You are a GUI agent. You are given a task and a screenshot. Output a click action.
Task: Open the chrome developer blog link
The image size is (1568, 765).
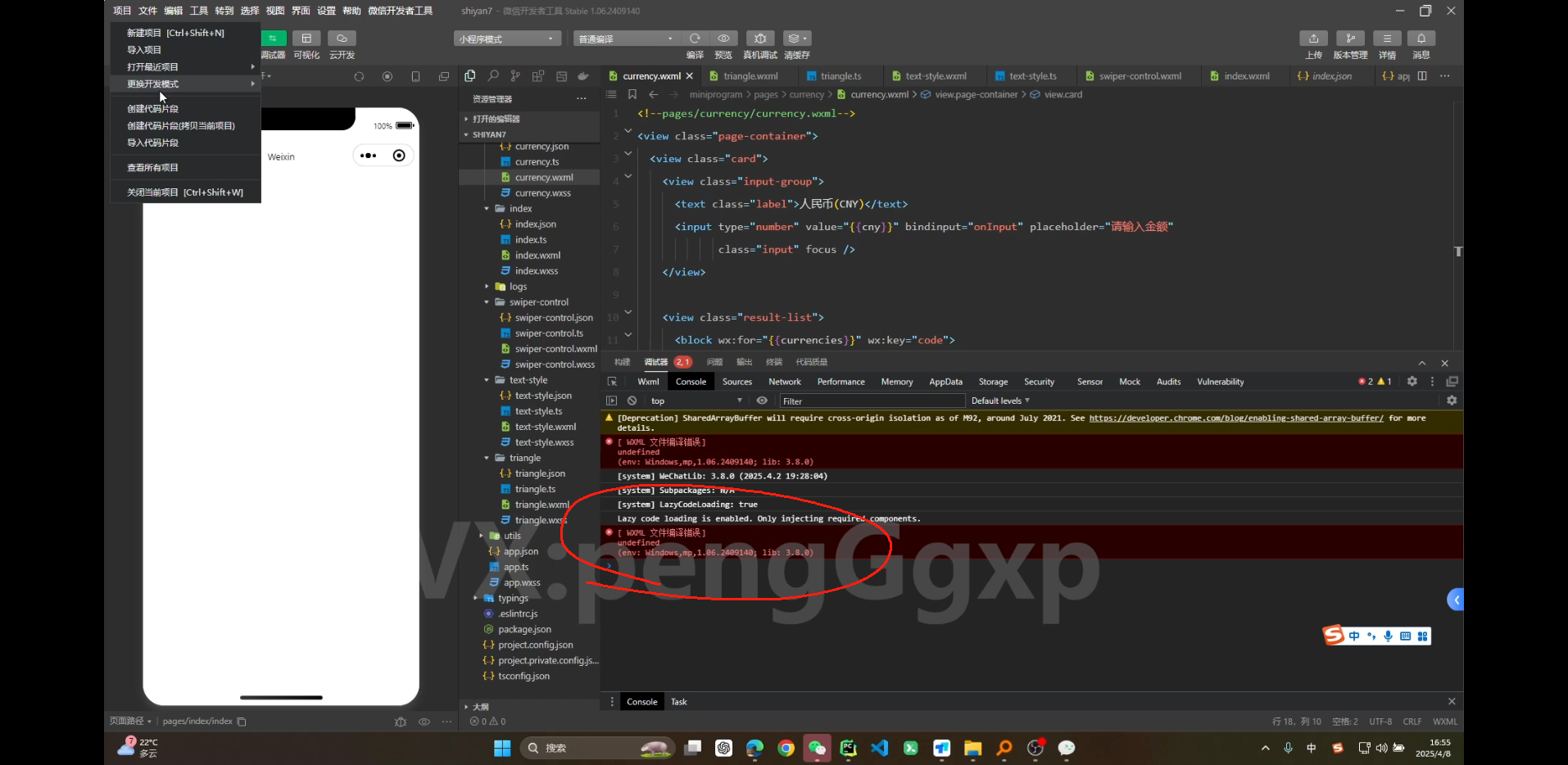click(x=1236, y=418)
